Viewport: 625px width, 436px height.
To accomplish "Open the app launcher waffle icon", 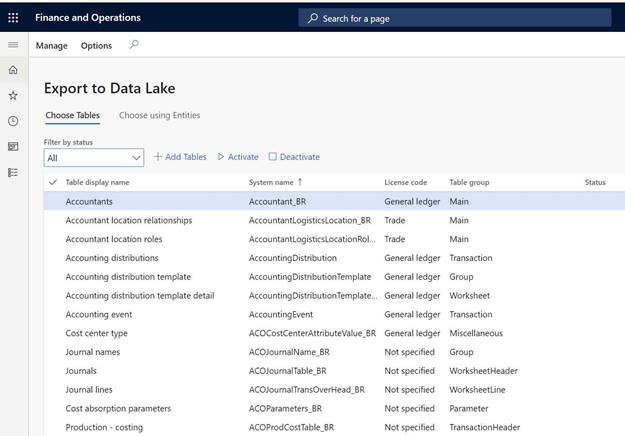I will tap(13, 18).
